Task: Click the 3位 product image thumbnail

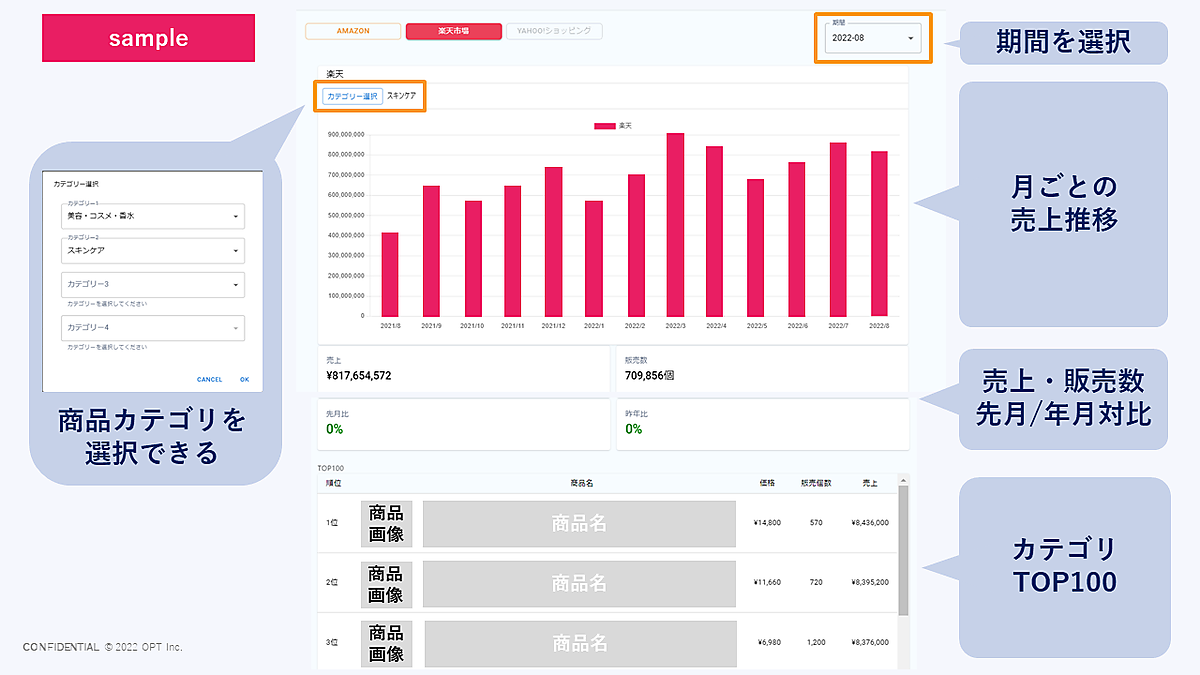Action: (x=386, y=643)
